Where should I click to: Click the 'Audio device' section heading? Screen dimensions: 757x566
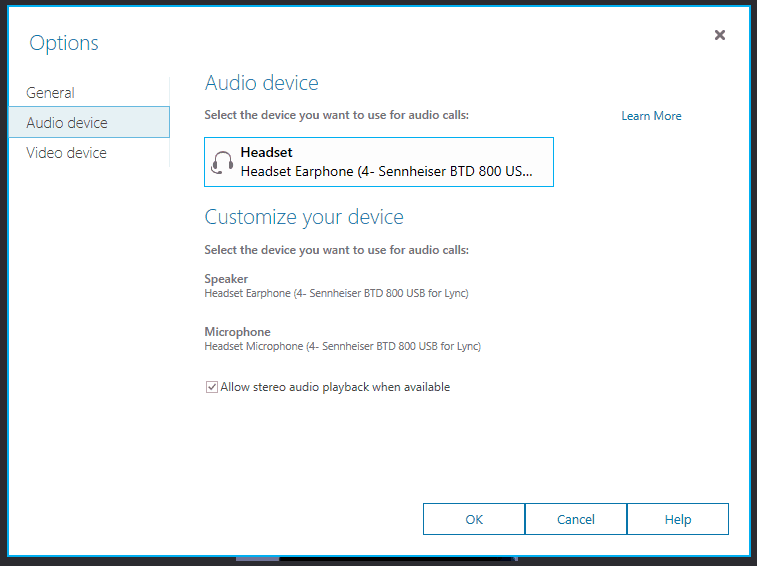261,83
